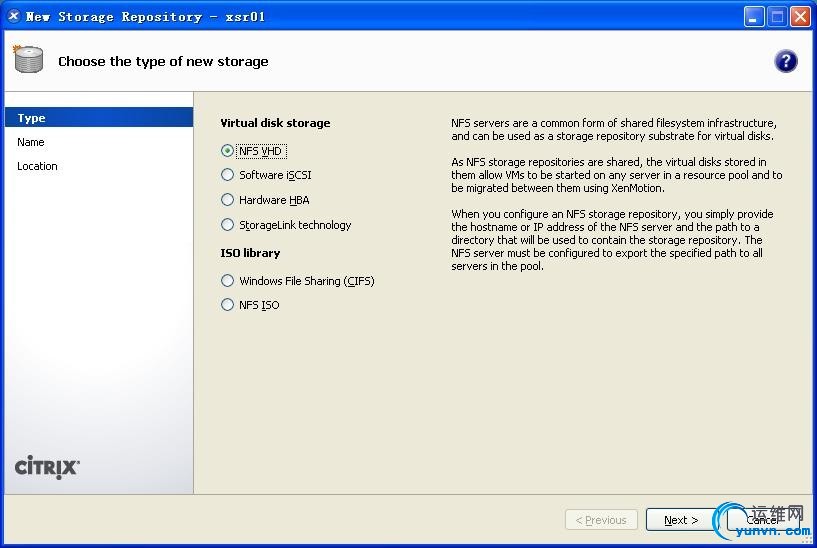Minimize the New Storage Repository window
This screenshot has width=817, height=548.
coord(753,17)
